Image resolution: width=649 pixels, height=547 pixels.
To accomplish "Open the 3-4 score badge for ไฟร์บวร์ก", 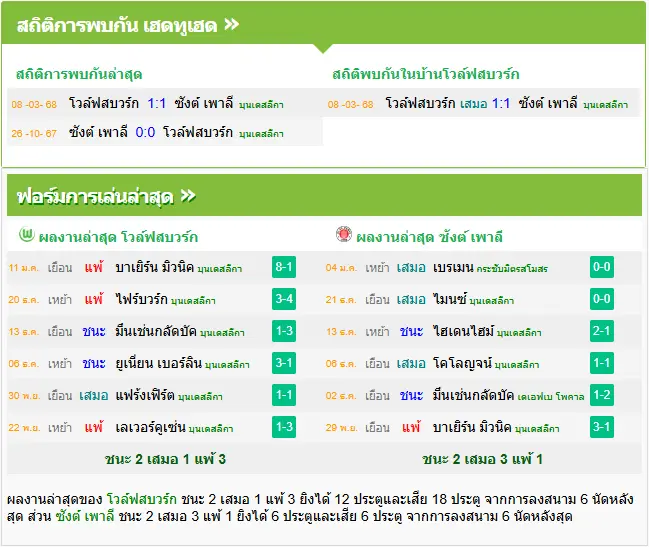I will [284, 299].
